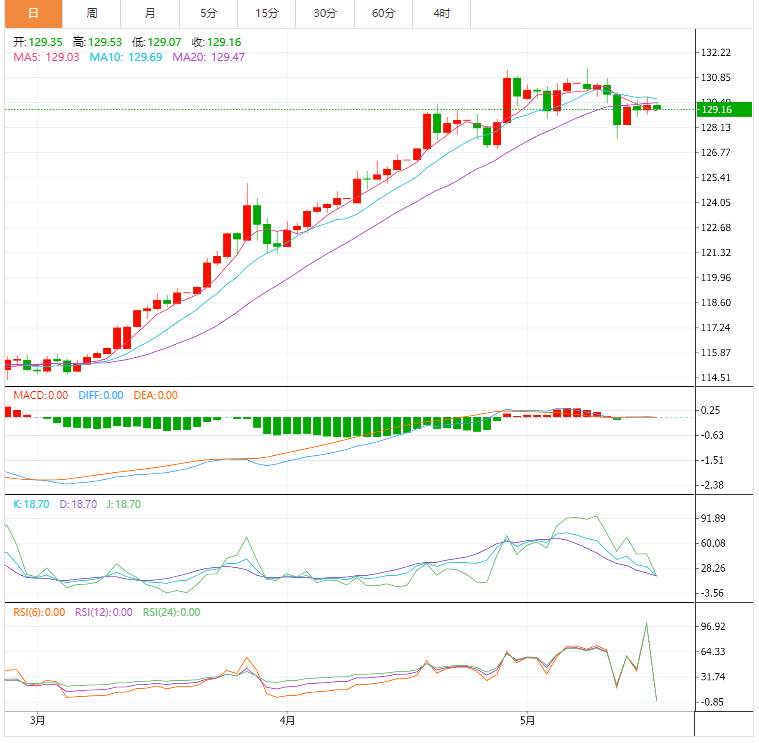Select the 60分 interval tab
Viewport: 759px width, 743px height.
(383, 14)
